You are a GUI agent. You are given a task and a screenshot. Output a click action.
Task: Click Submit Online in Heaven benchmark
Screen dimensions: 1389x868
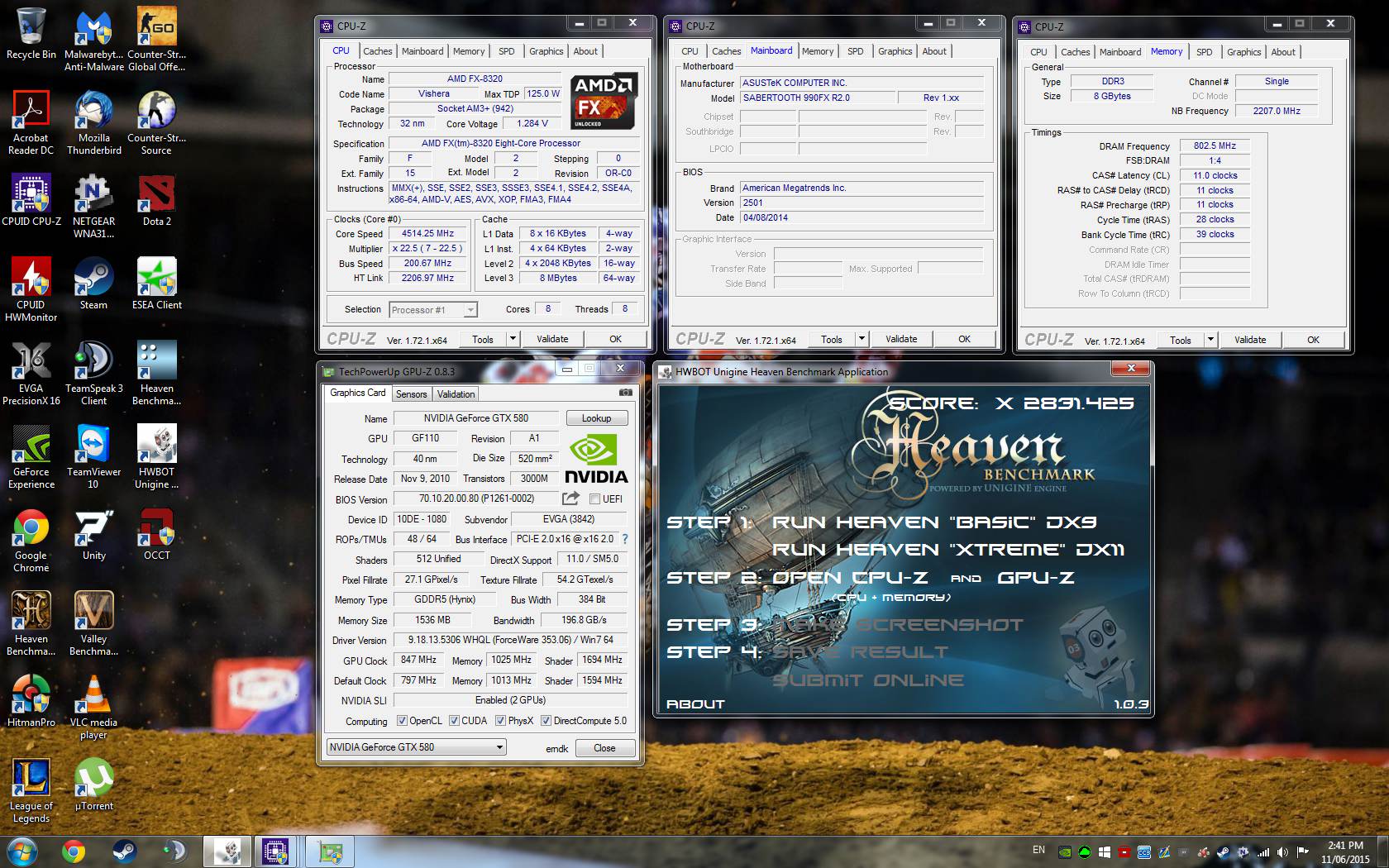(x=868, y=680)
